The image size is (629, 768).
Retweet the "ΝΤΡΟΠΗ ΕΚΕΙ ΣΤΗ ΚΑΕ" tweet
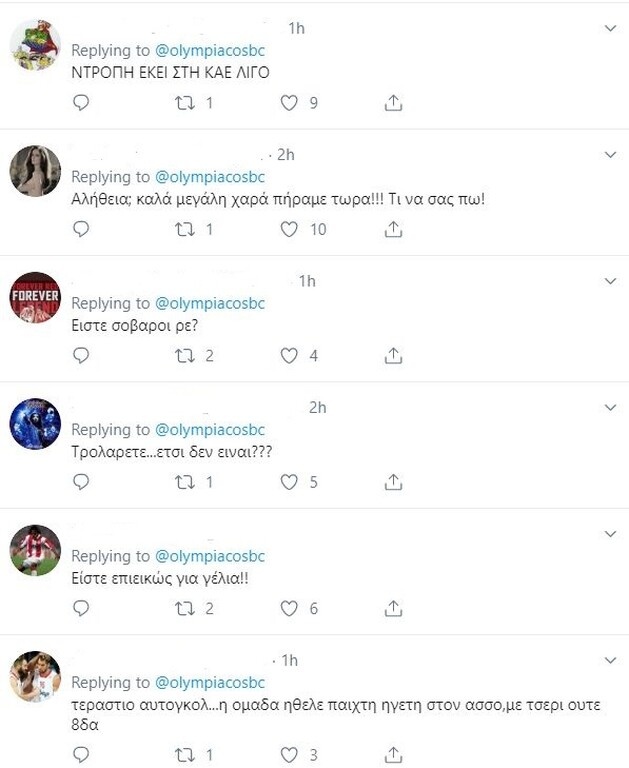(184, 102)
